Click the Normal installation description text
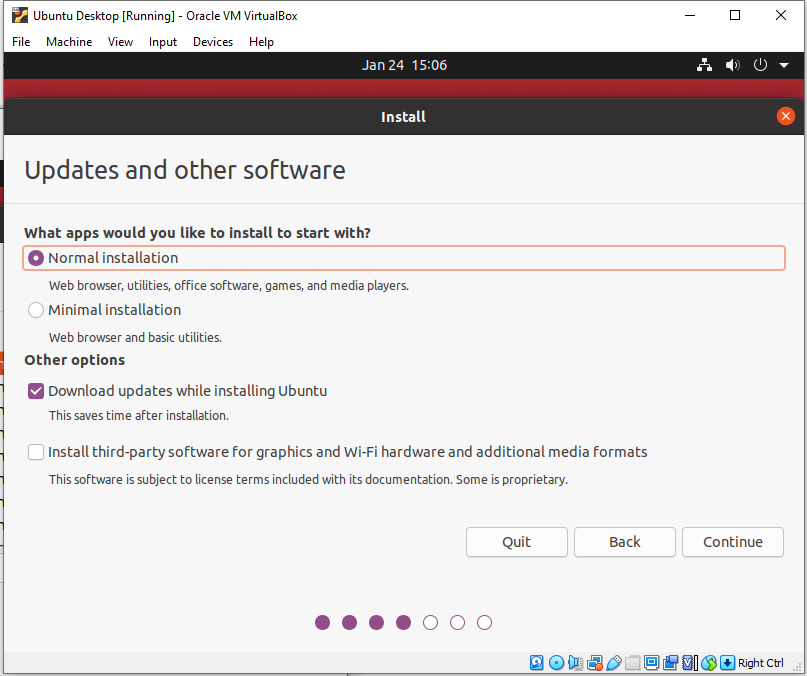 [229, 286]
